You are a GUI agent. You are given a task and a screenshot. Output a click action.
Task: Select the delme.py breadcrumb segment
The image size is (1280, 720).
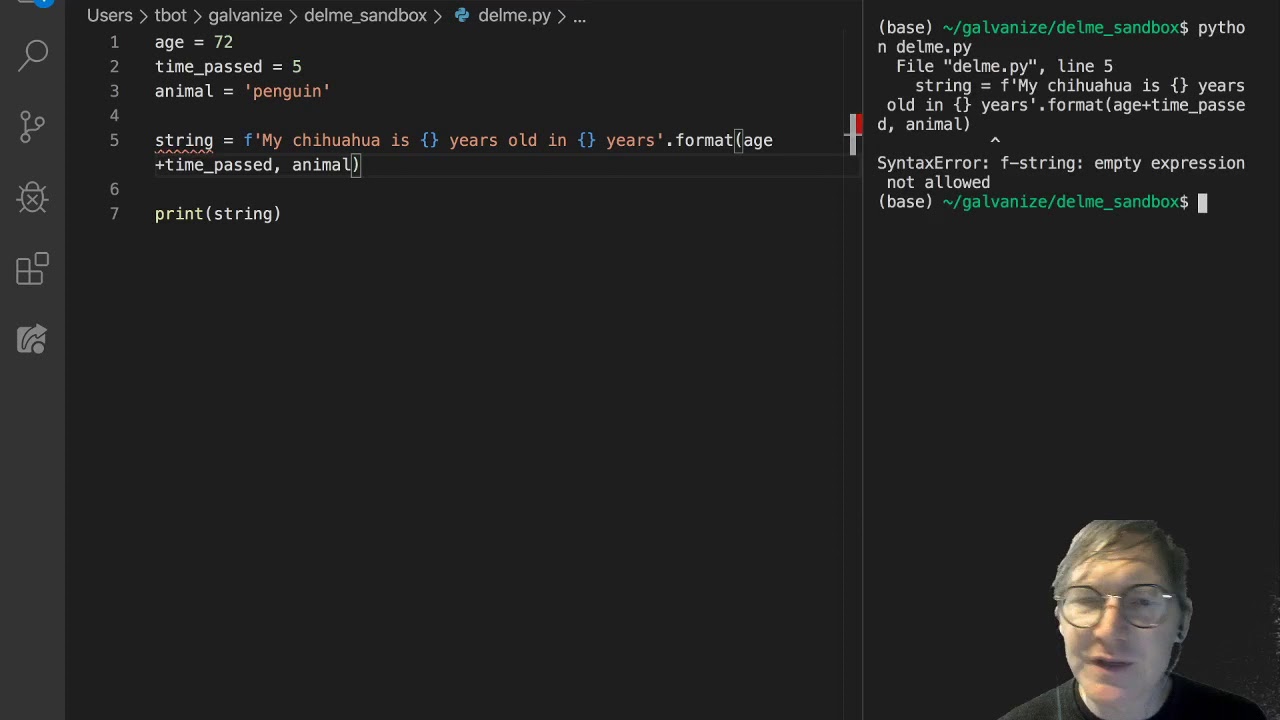514,16
